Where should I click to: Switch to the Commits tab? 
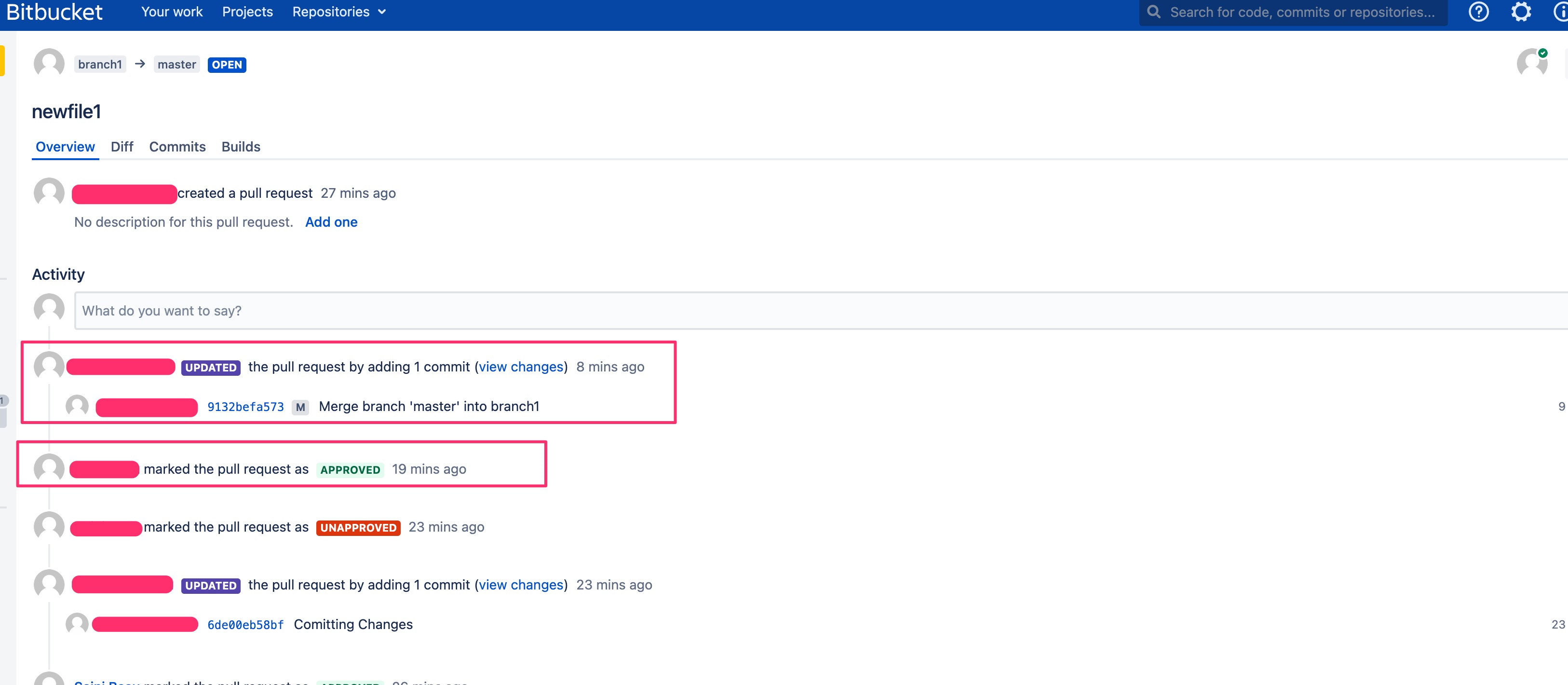click(x=177, y=147)
